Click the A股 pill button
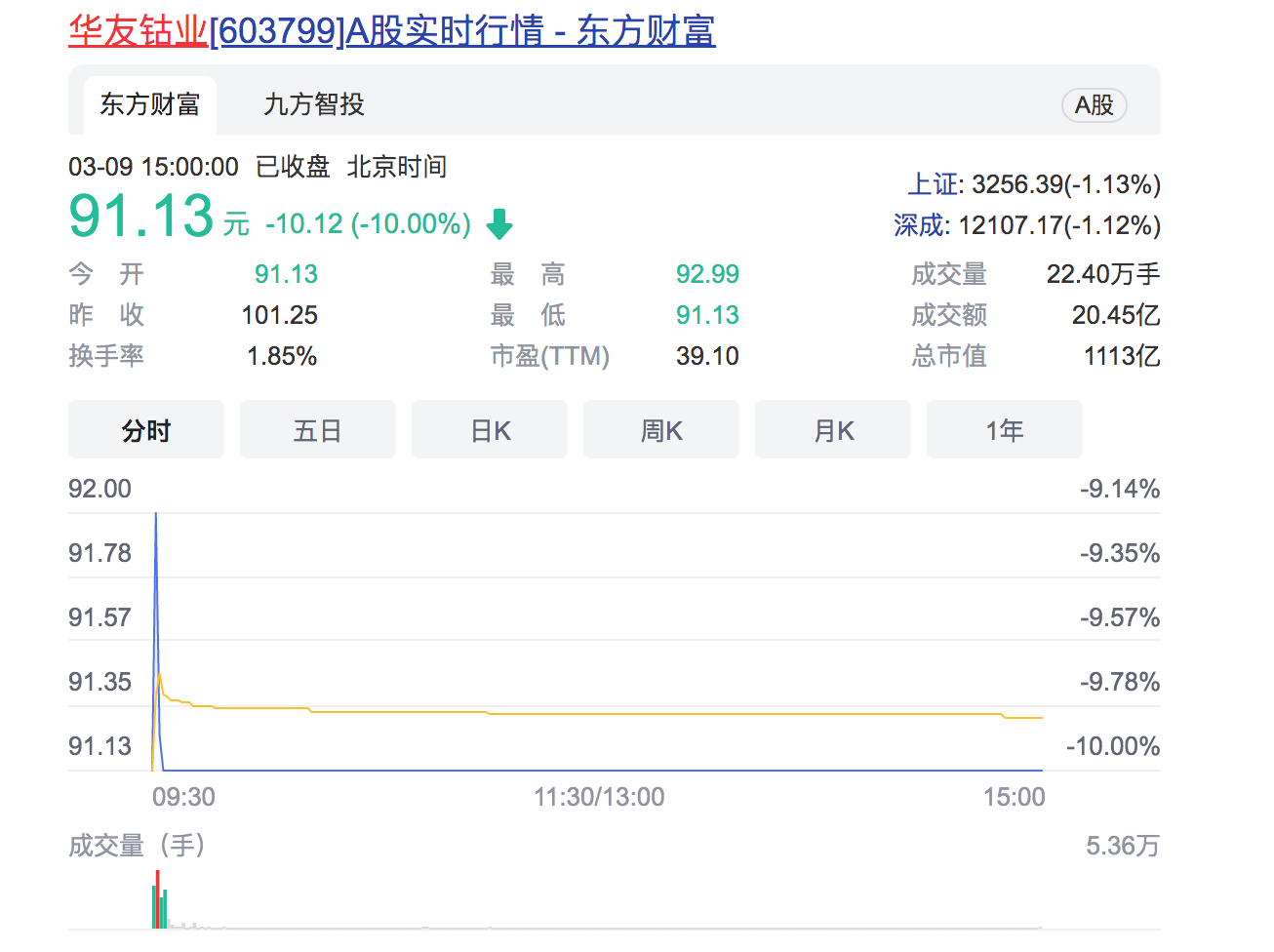 (x=1094, y=105)
